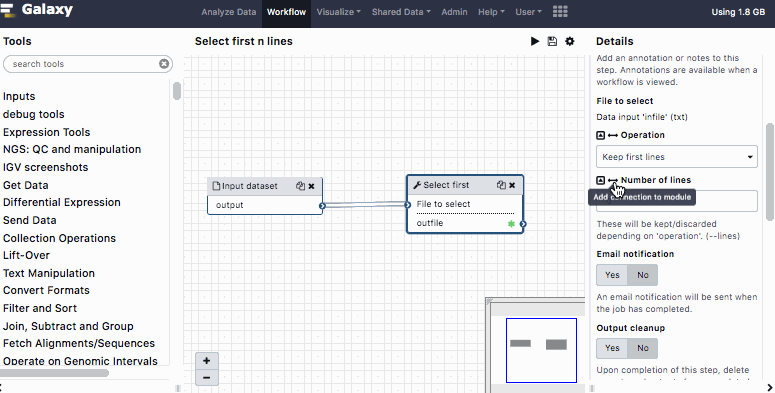Select the Input dataset node title

pyautogui.click(x=250, y=186)
